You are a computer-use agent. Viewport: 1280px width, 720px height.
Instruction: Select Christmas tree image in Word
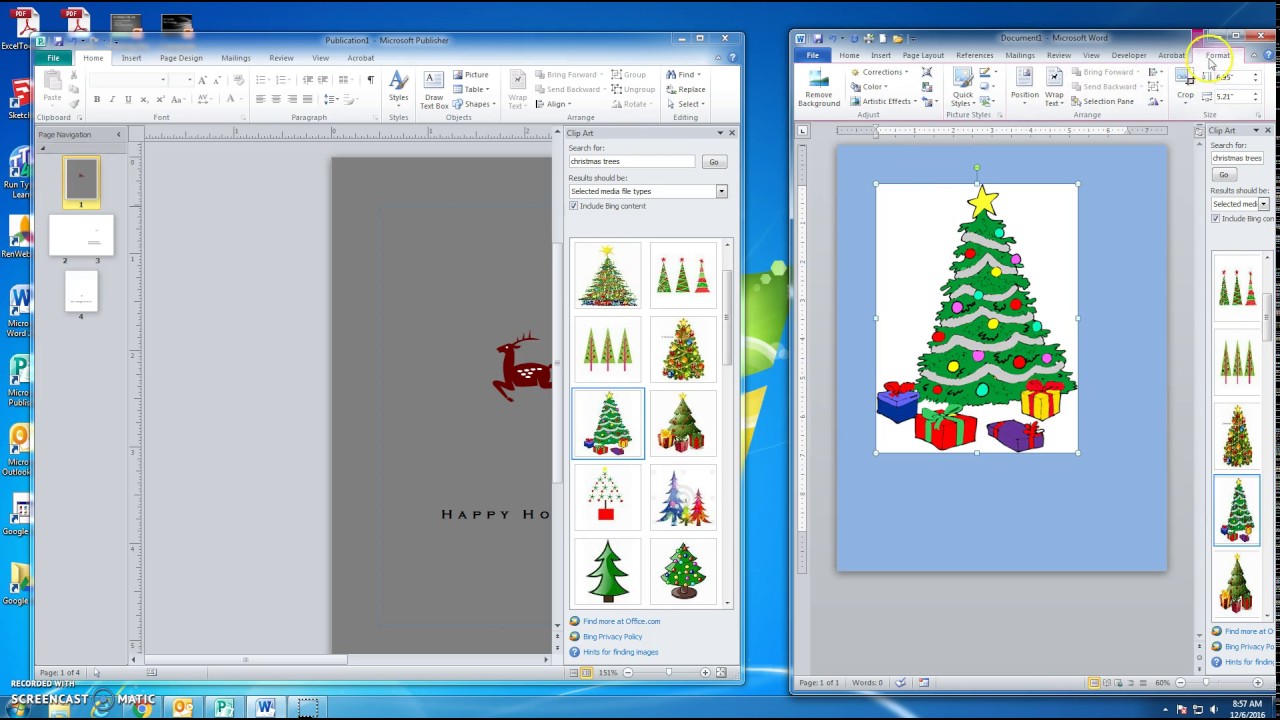point(977,318)
